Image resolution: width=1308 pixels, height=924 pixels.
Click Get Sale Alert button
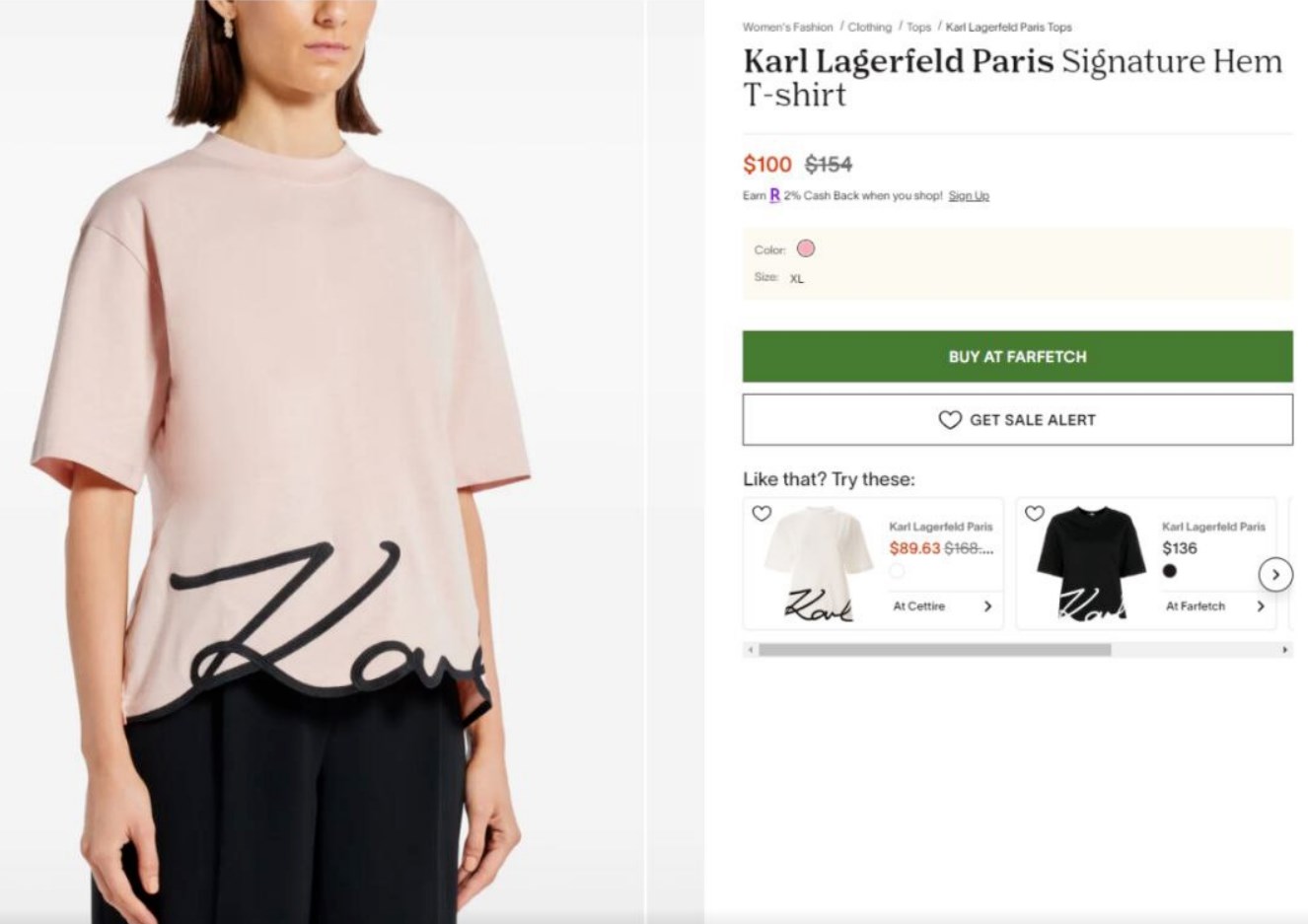(1017, 420)
